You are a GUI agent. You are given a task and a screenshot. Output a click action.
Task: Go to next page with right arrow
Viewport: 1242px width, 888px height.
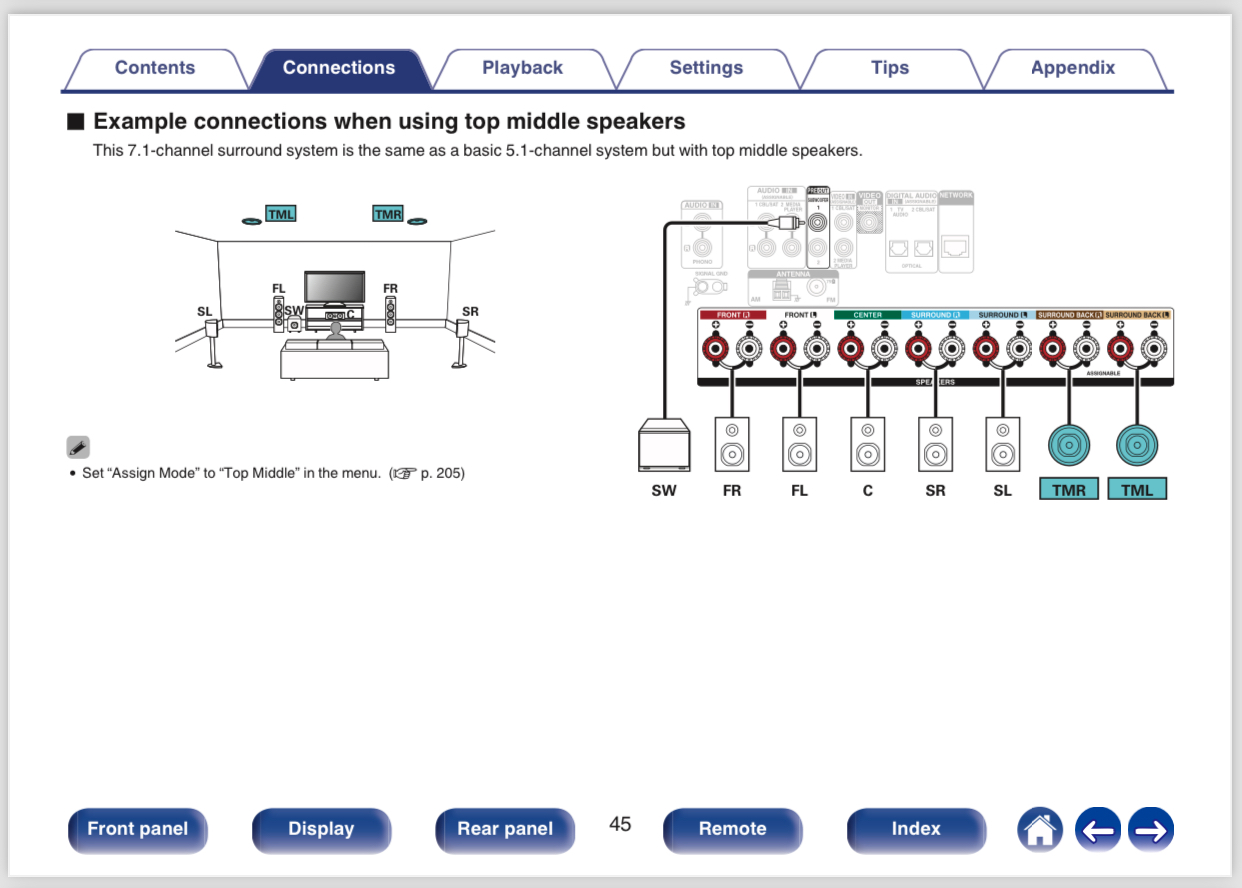1150,829
